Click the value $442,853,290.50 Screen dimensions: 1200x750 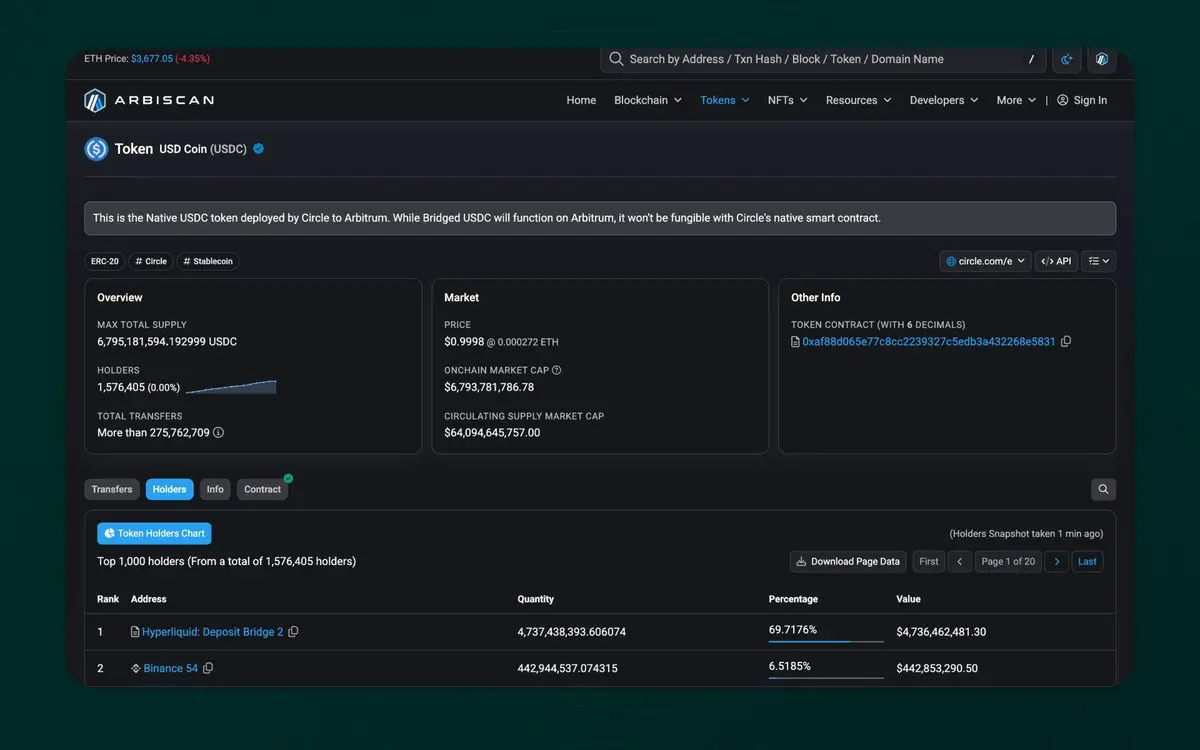937,668
